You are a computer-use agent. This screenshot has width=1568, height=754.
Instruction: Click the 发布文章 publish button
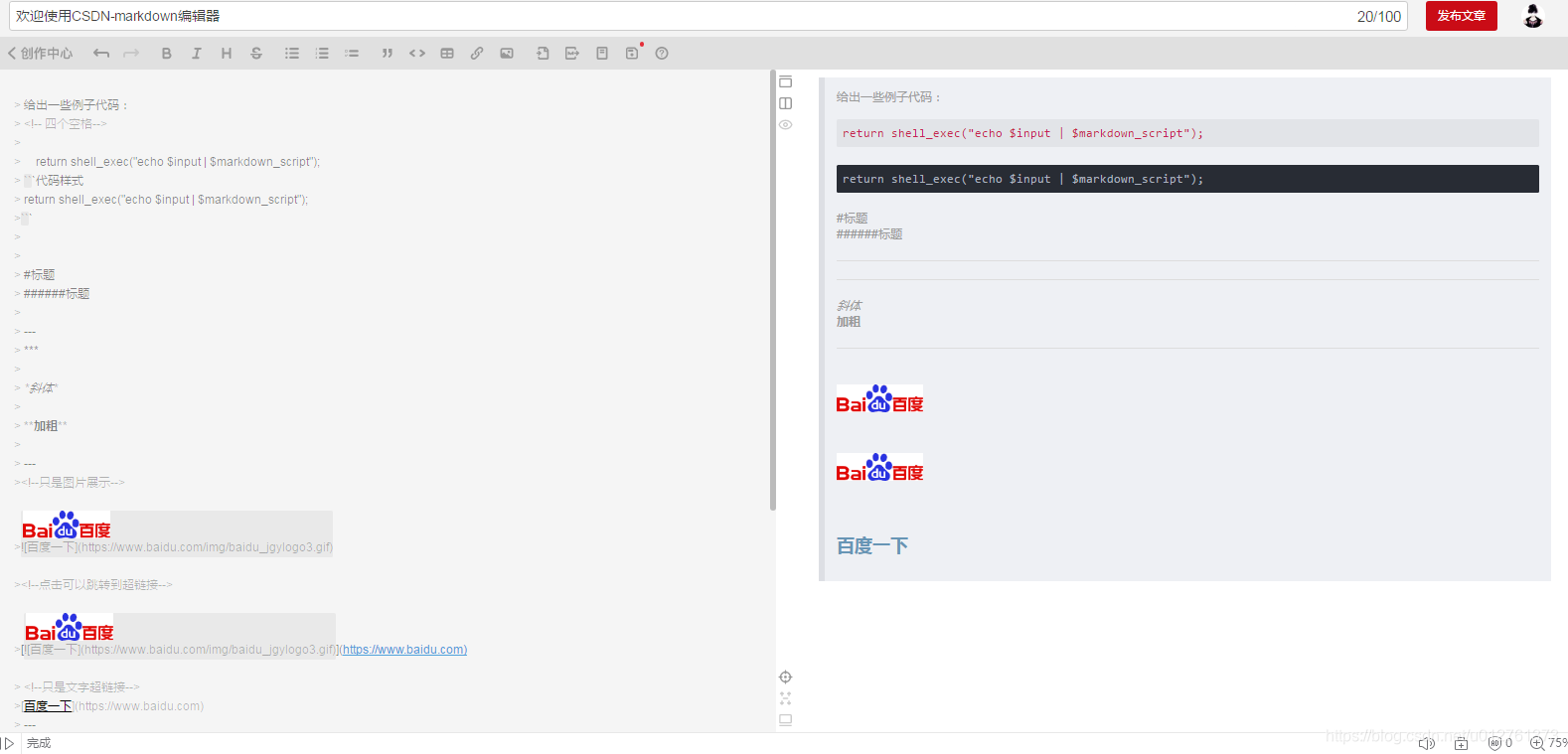pyautogui.click(x=1461, y=16)
